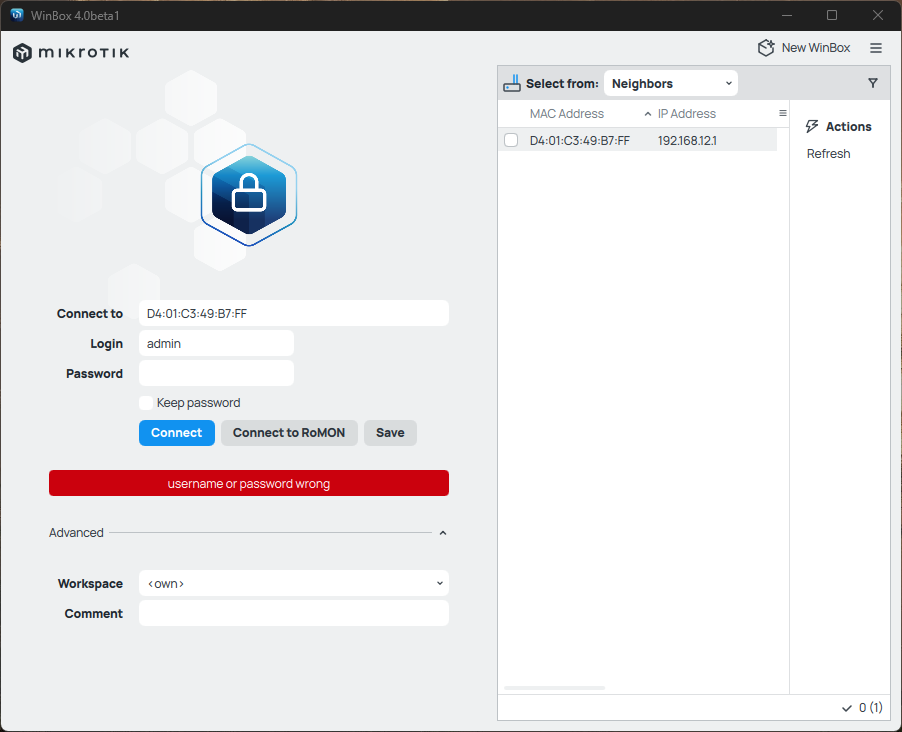The height and width of the screenshot is (732, 902).
Task: Click the Actions lightning icon
Action: (812, 127)
